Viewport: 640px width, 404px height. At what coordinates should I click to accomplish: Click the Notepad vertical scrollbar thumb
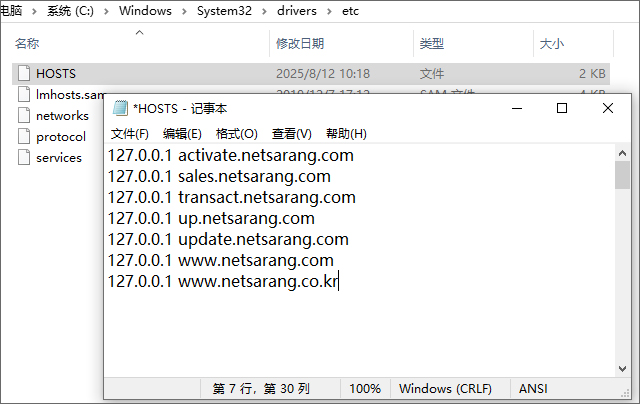pos(622,175)
